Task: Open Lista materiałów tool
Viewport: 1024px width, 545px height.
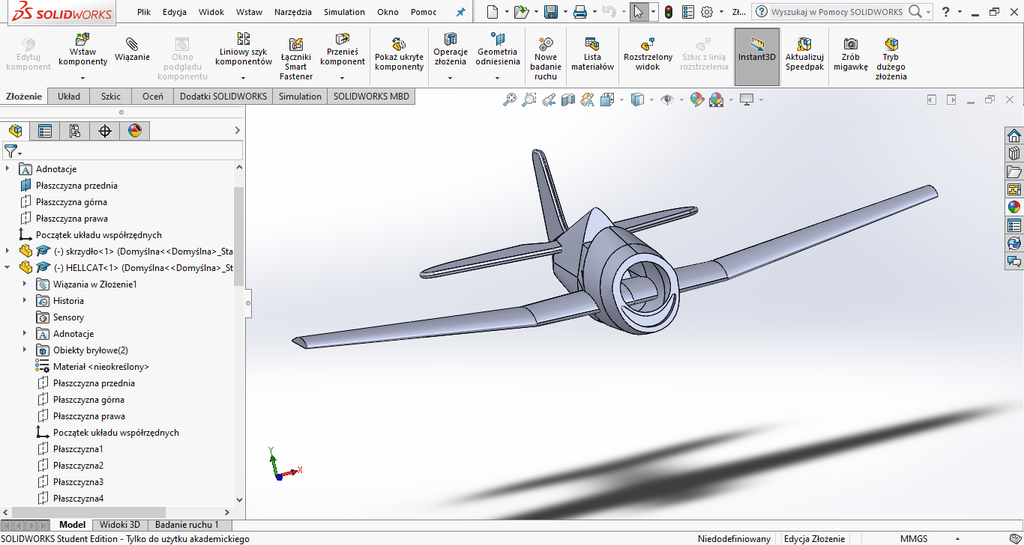Action: click(593, 45)
